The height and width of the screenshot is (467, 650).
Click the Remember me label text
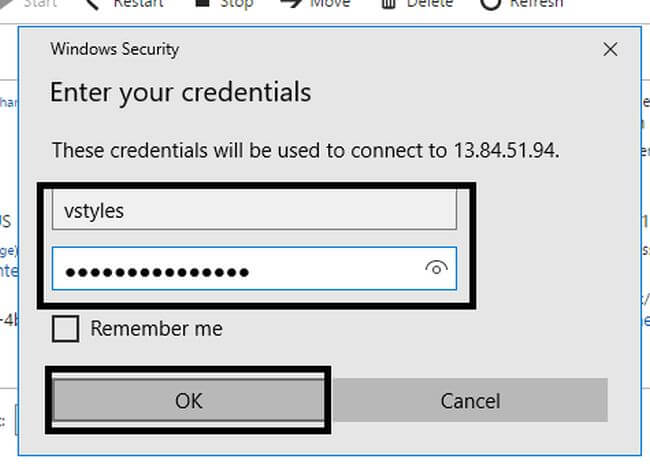(x=156, y=329)
